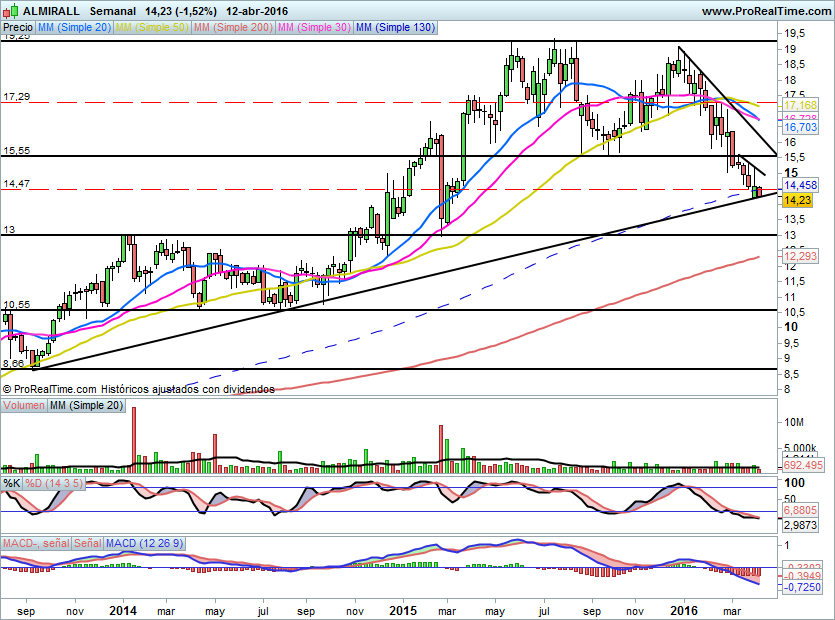Viewport: 835px width, 620px height.
Task: Select the %K stochastic label
Action: pos(12,483)
